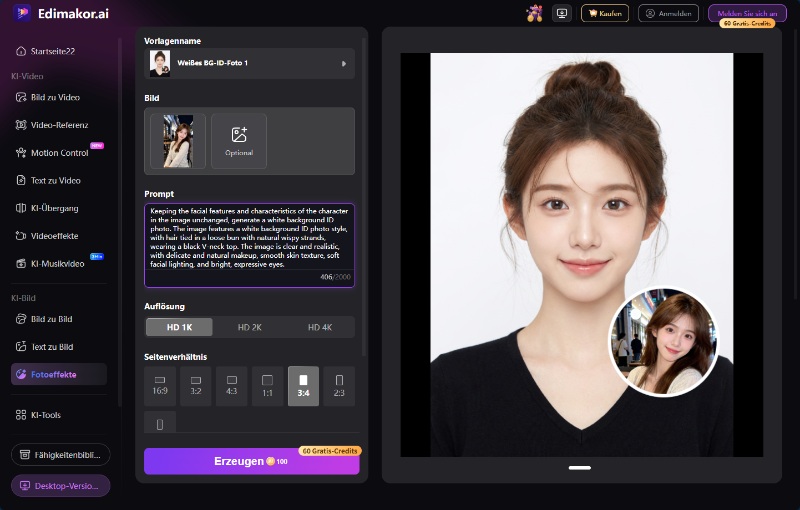Choose 3:4 aspect ratio
Viewport: 800px width, 510px height.
click(x=304, y=386)
